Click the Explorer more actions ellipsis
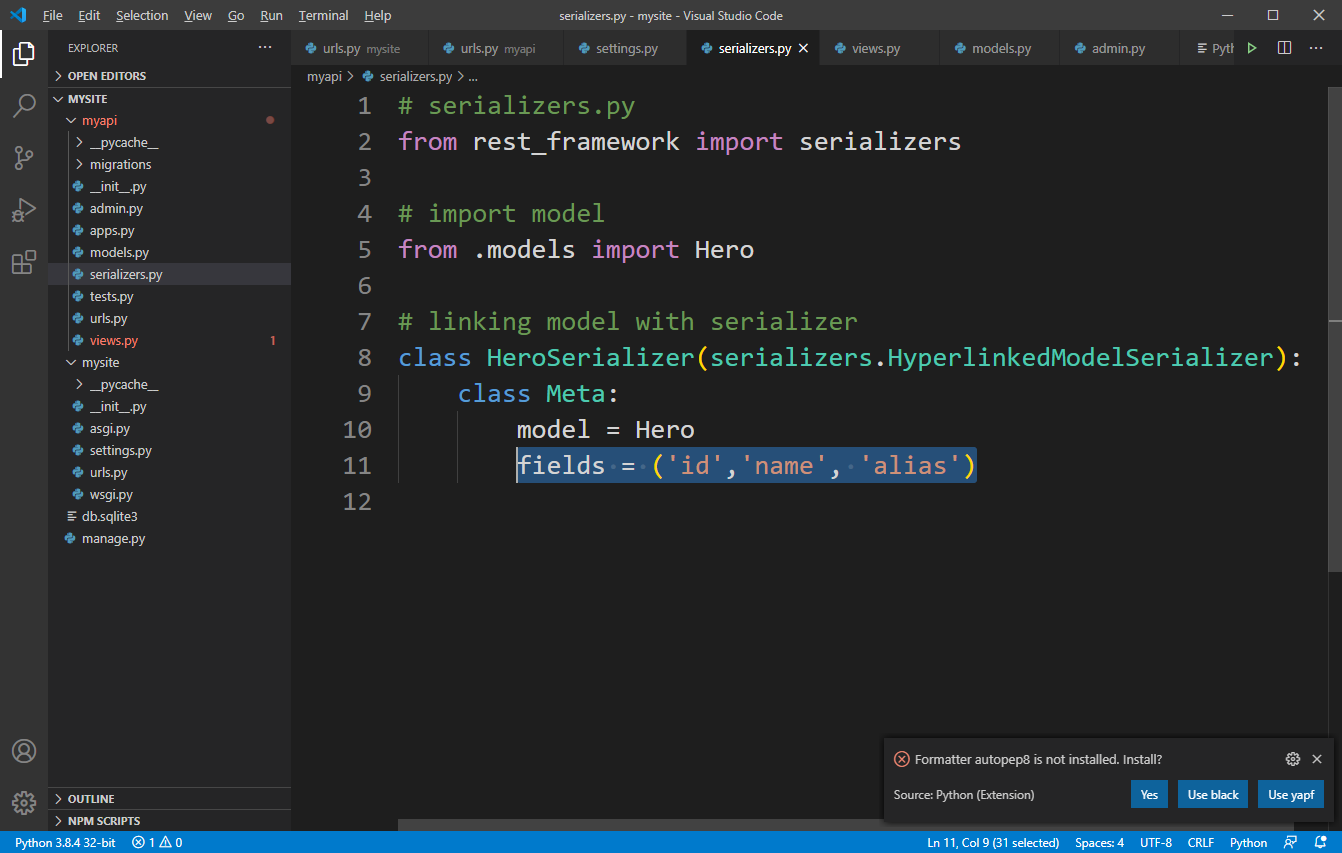This screenshot has width=1342, height=853. click(x=265, y=47)
